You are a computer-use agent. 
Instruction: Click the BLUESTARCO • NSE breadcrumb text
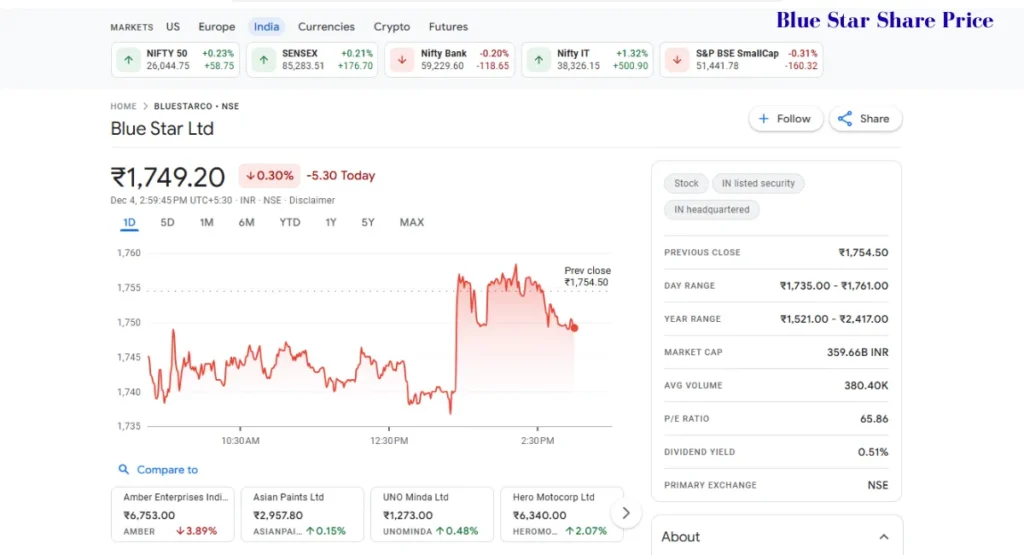(x=197, y=106)
